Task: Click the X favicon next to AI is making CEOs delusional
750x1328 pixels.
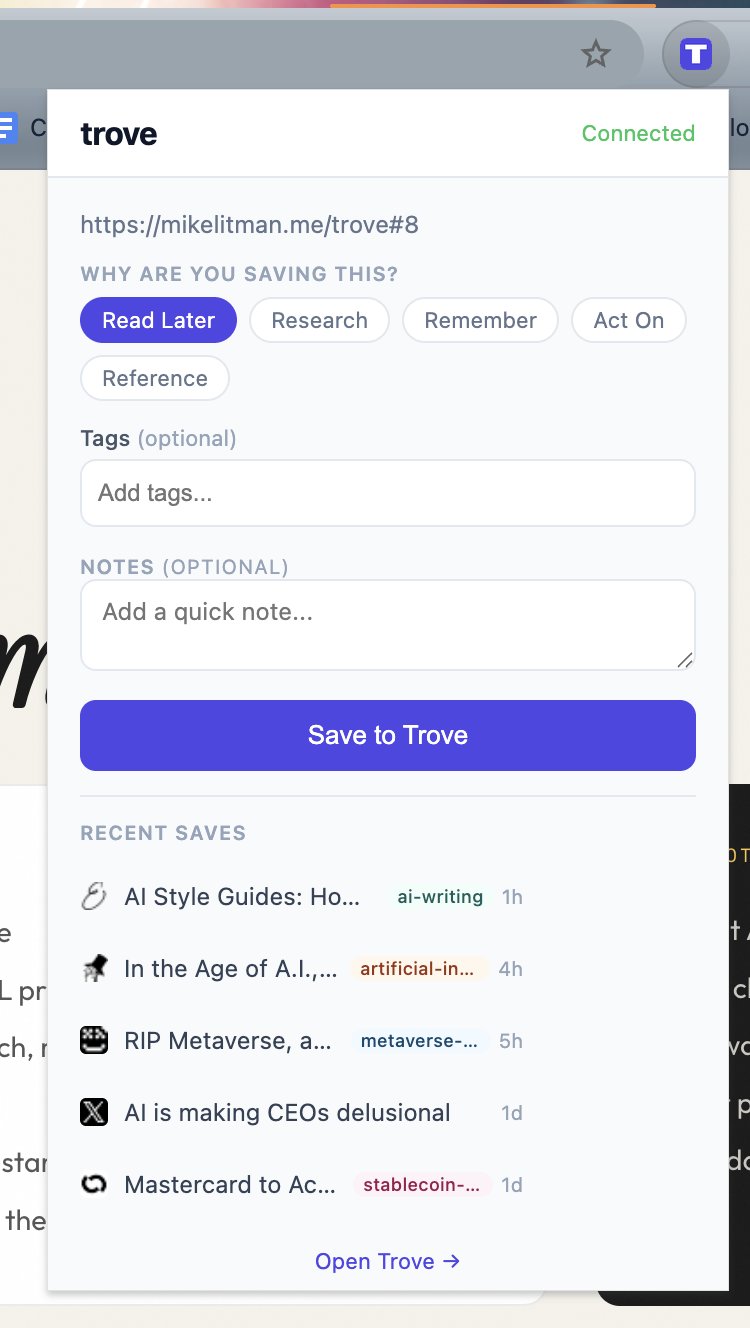Action: tap(94, 1112)
